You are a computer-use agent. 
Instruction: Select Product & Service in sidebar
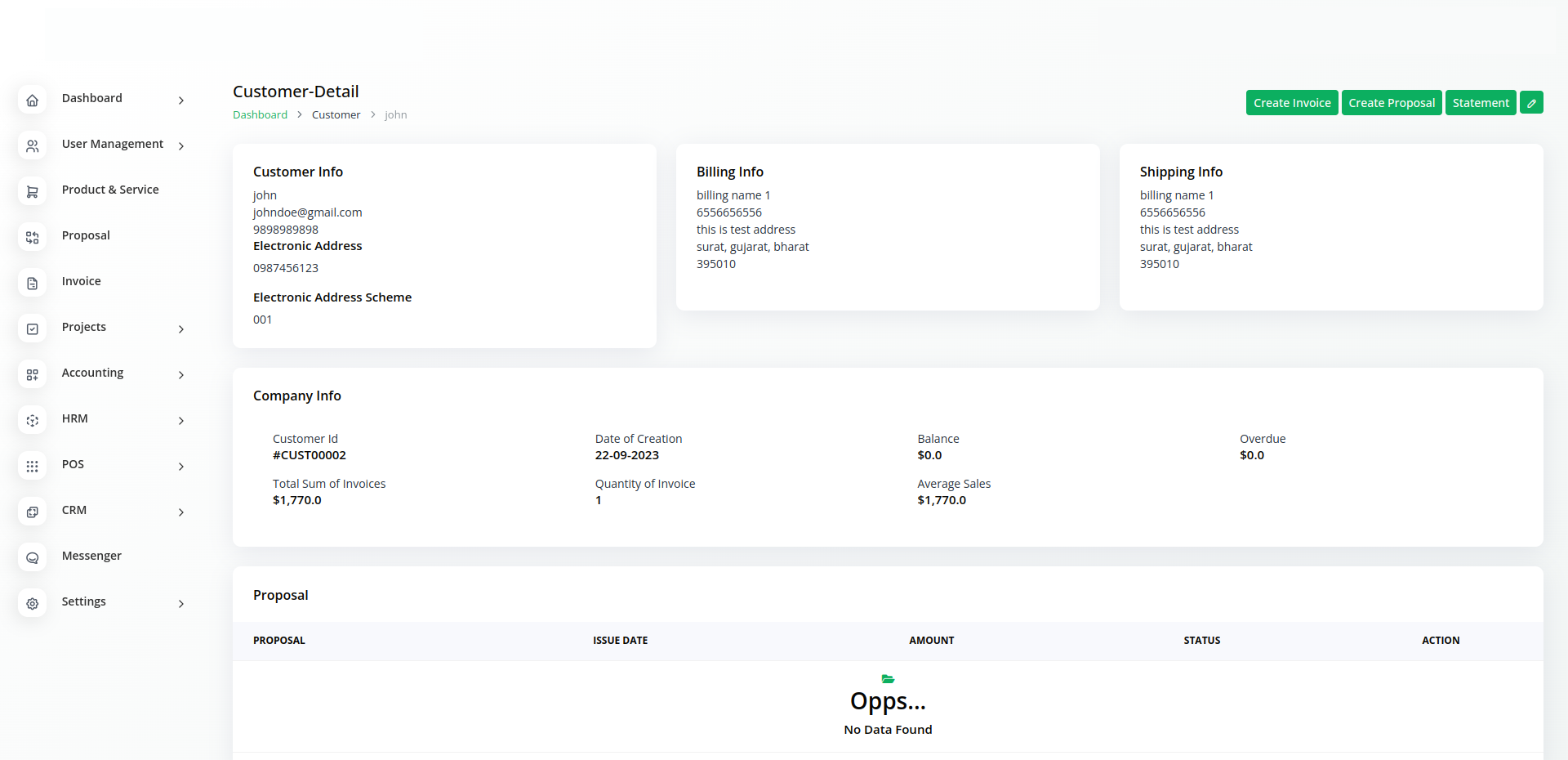pos(110,190)
